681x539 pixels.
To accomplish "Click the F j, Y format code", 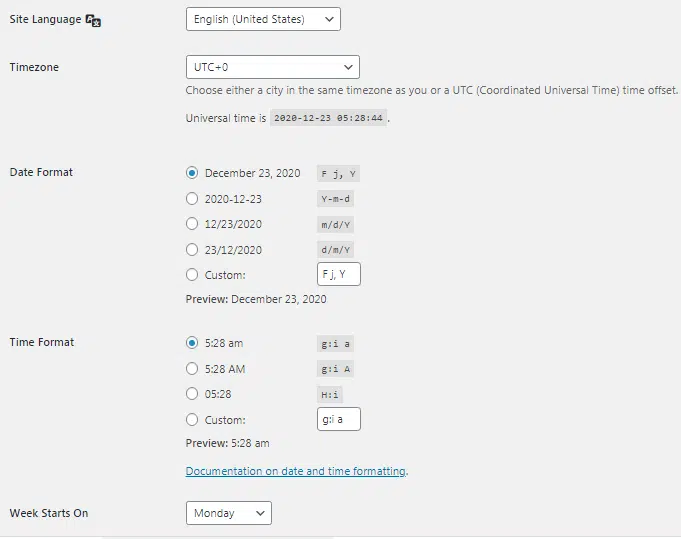I will pos(337,173).
